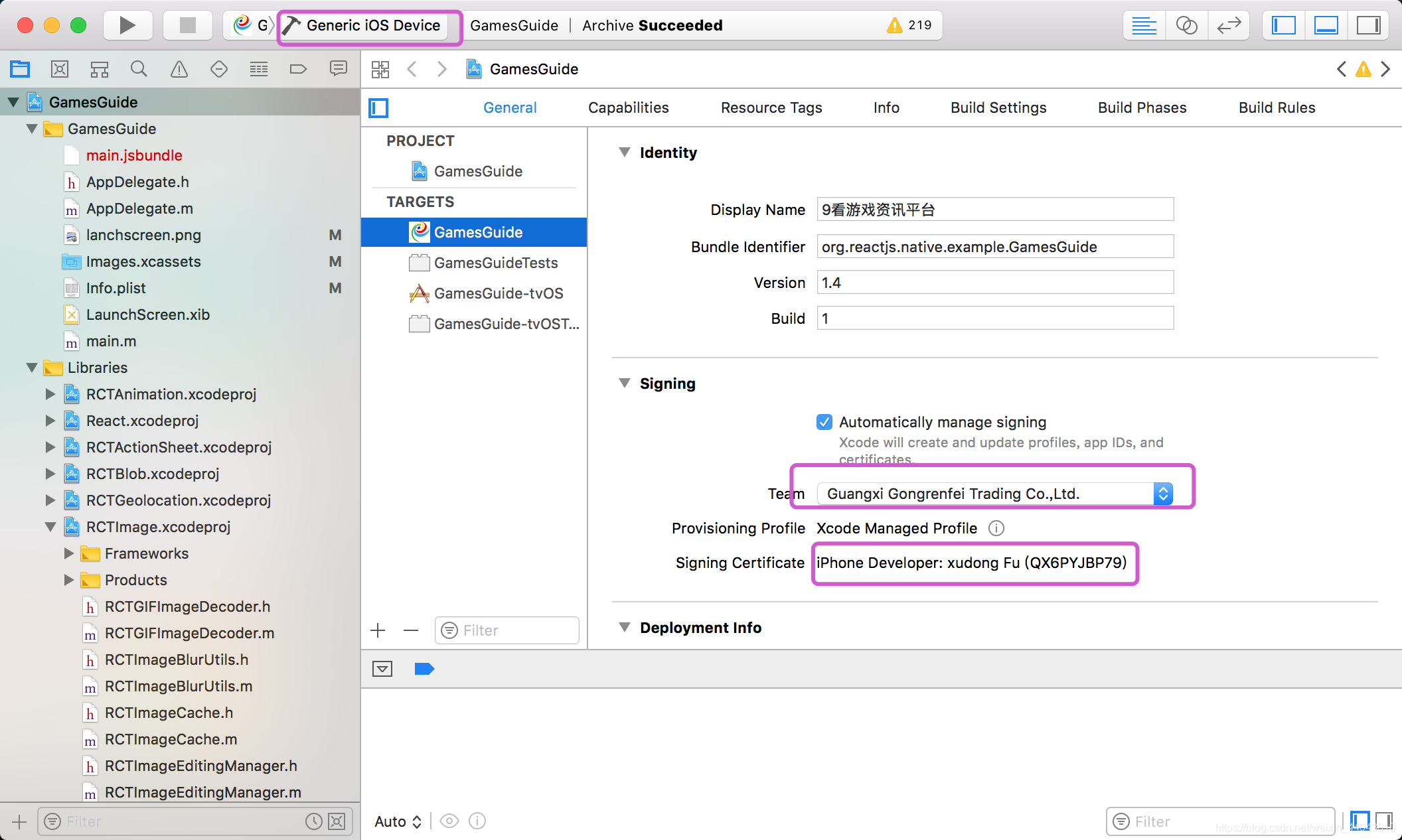The height and width of the screenshot is (840, 1402).
Task: Expand RCTAnimation.xcodeproj
Action: coord(50,394)
